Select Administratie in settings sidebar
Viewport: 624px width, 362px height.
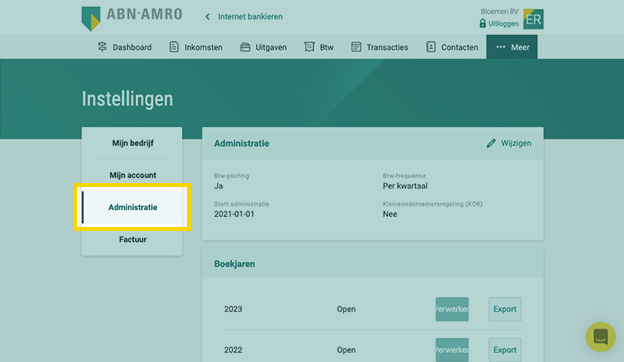click(133, 207)
